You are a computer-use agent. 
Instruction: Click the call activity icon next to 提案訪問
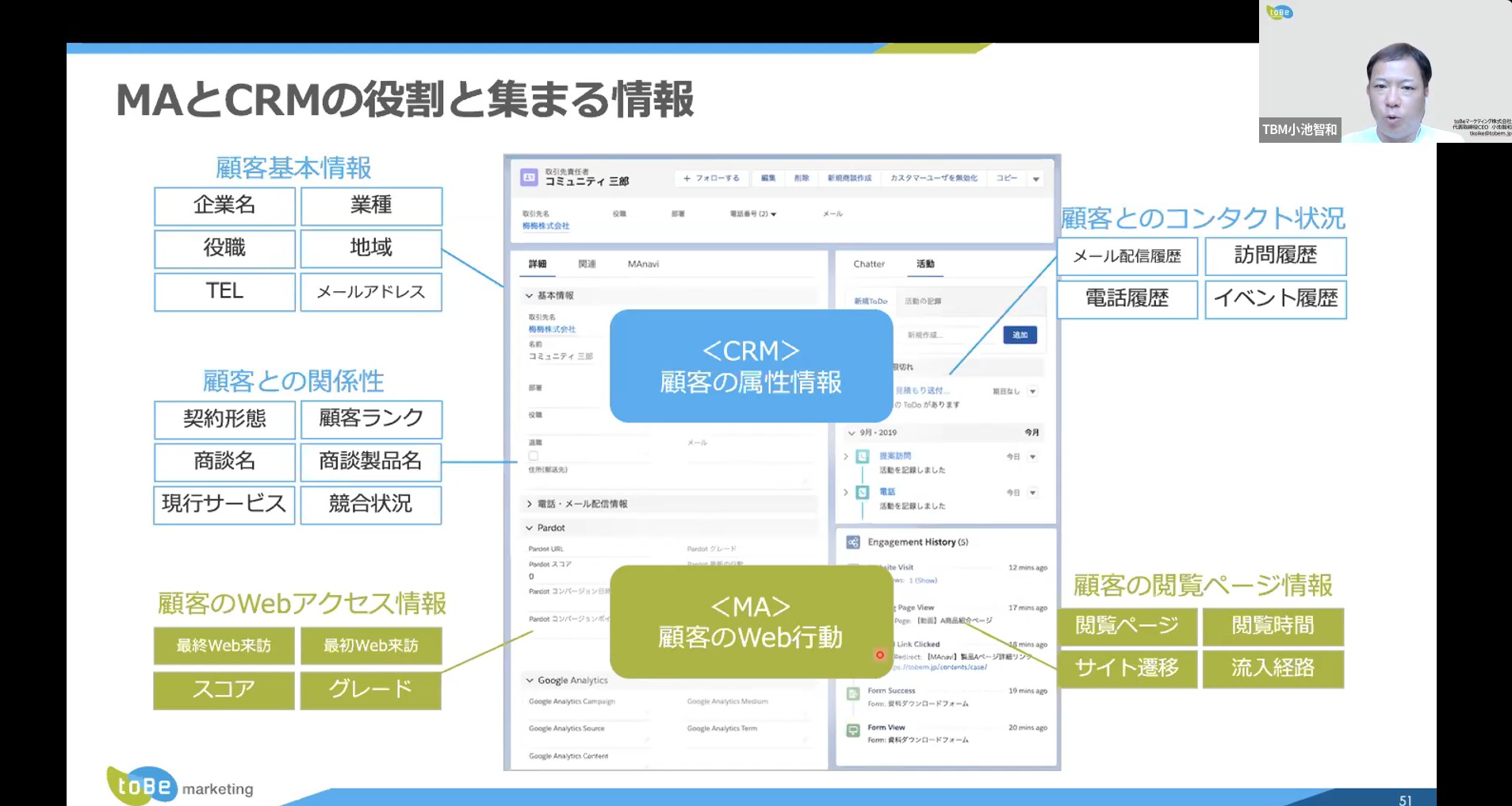863,456
